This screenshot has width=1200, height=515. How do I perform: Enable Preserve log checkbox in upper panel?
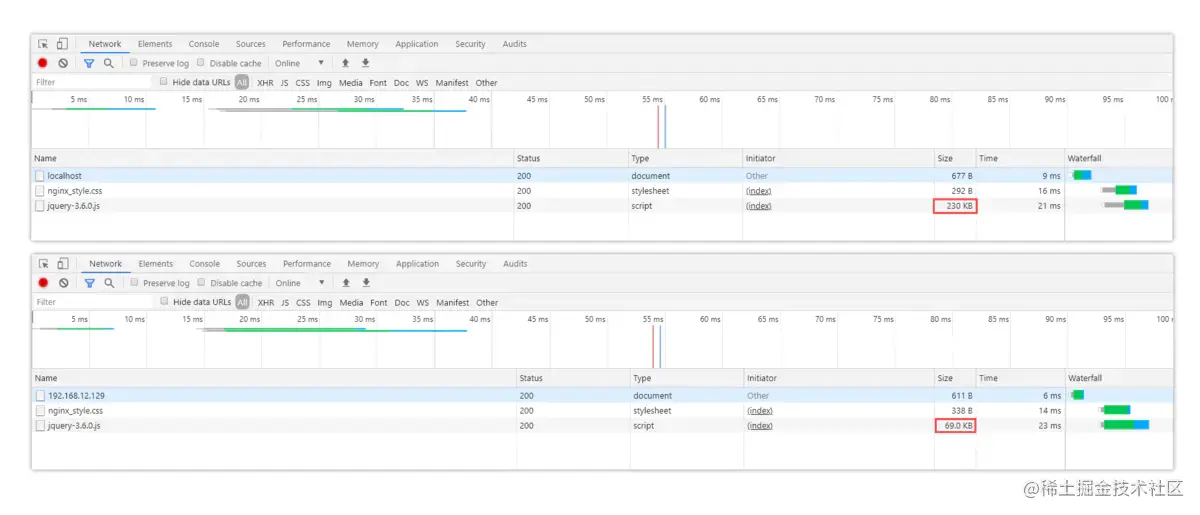click(x=134, y=62)
